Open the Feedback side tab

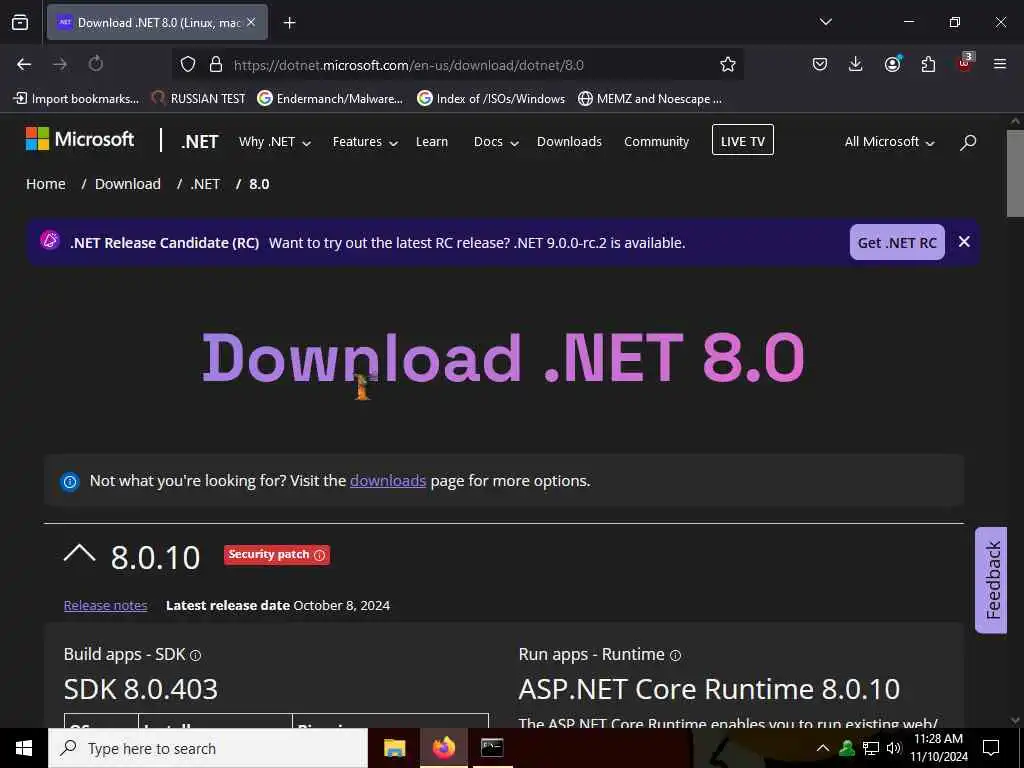pos(991,580)
